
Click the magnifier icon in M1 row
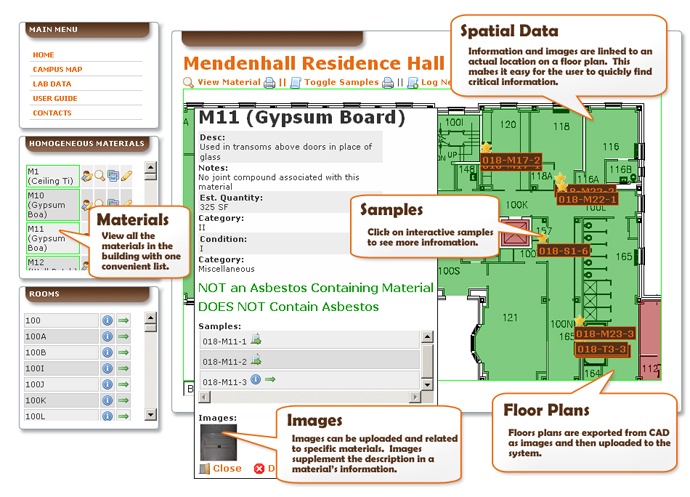[x=100, y=176]
